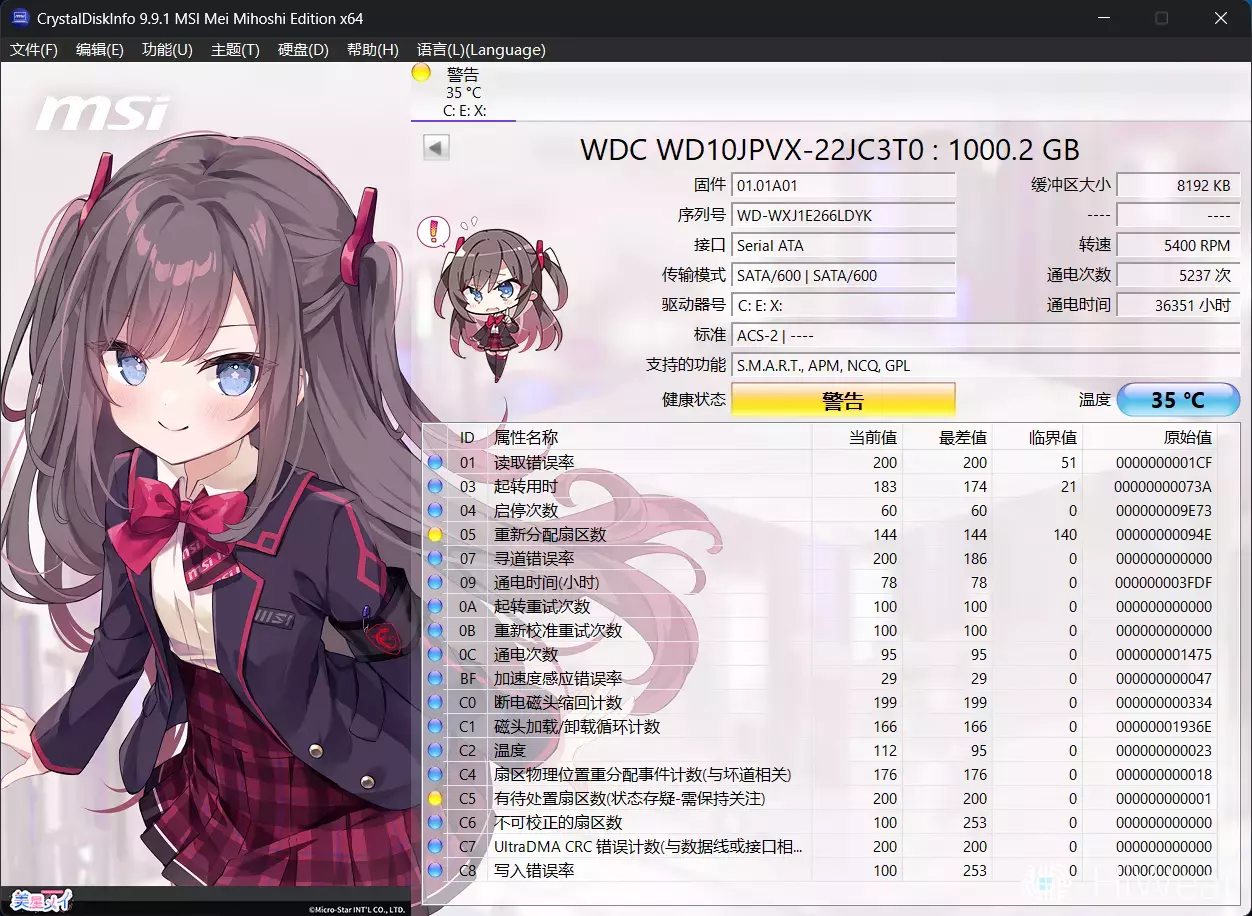Open the 功能(U) menu
Image resolution: width=1252 pixels, height=916 pixels.
click(x=167, y=50)
